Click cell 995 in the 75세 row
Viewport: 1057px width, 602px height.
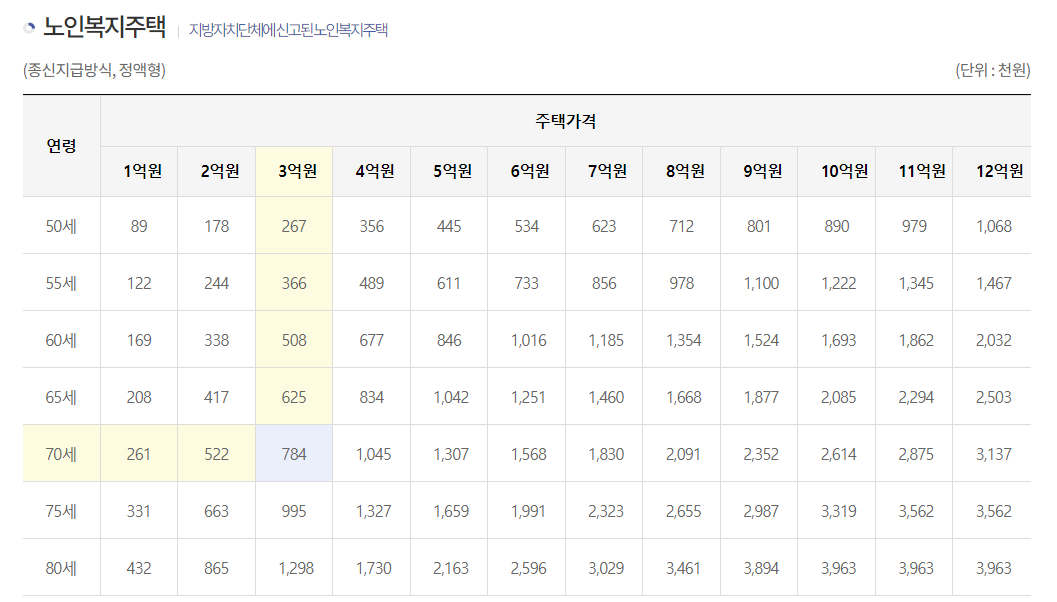[294, 511]
